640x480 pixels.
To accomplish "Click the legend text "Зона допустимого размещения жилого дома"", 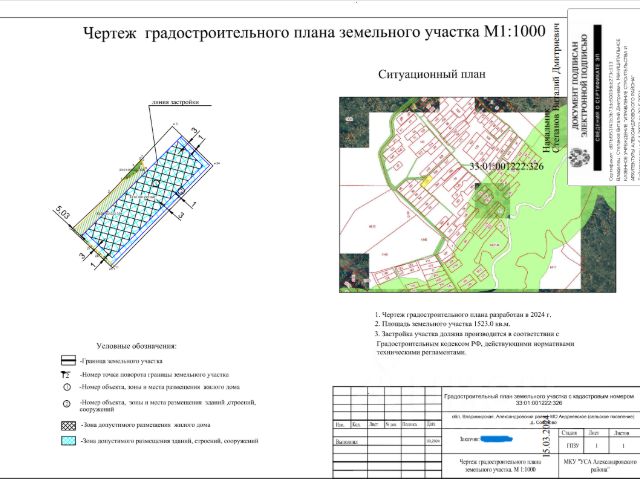I will coord(146,425).
